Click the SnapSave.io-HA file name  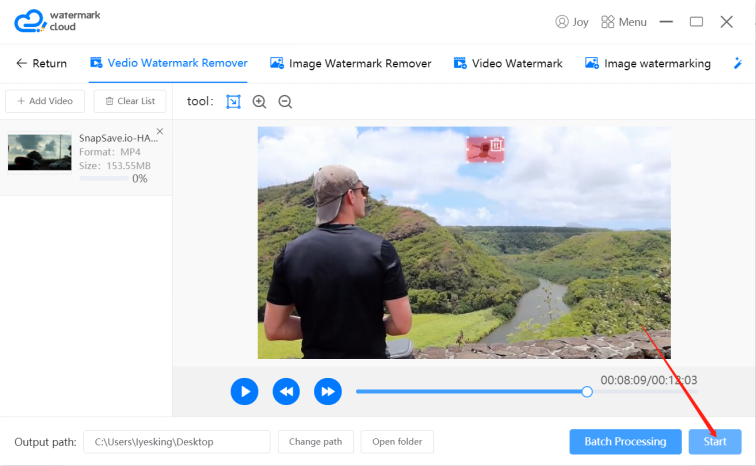118,138
